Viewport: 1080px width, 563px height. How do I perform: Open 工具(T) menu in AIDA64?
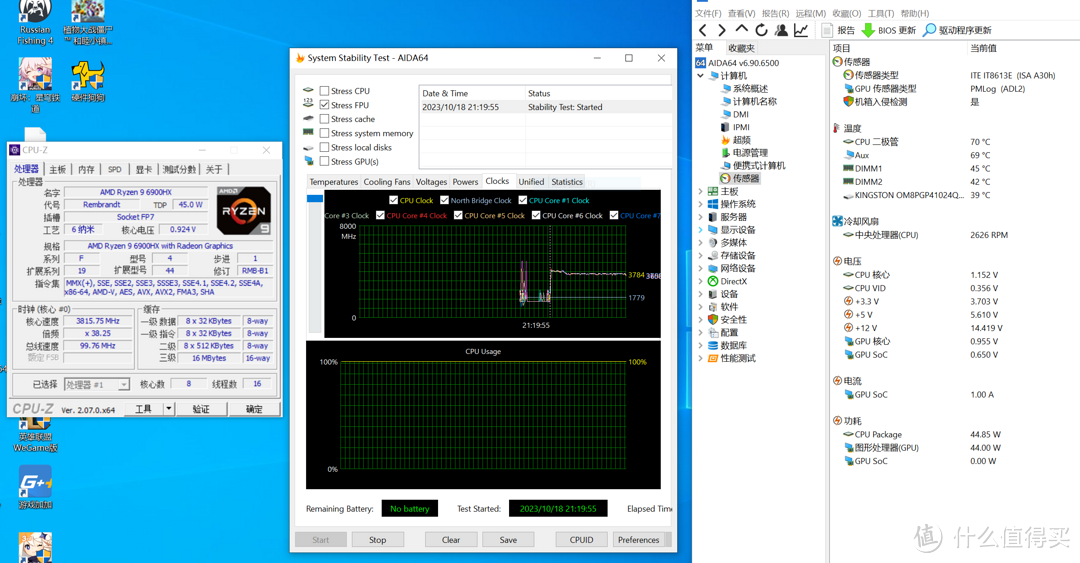coord(881,13)
